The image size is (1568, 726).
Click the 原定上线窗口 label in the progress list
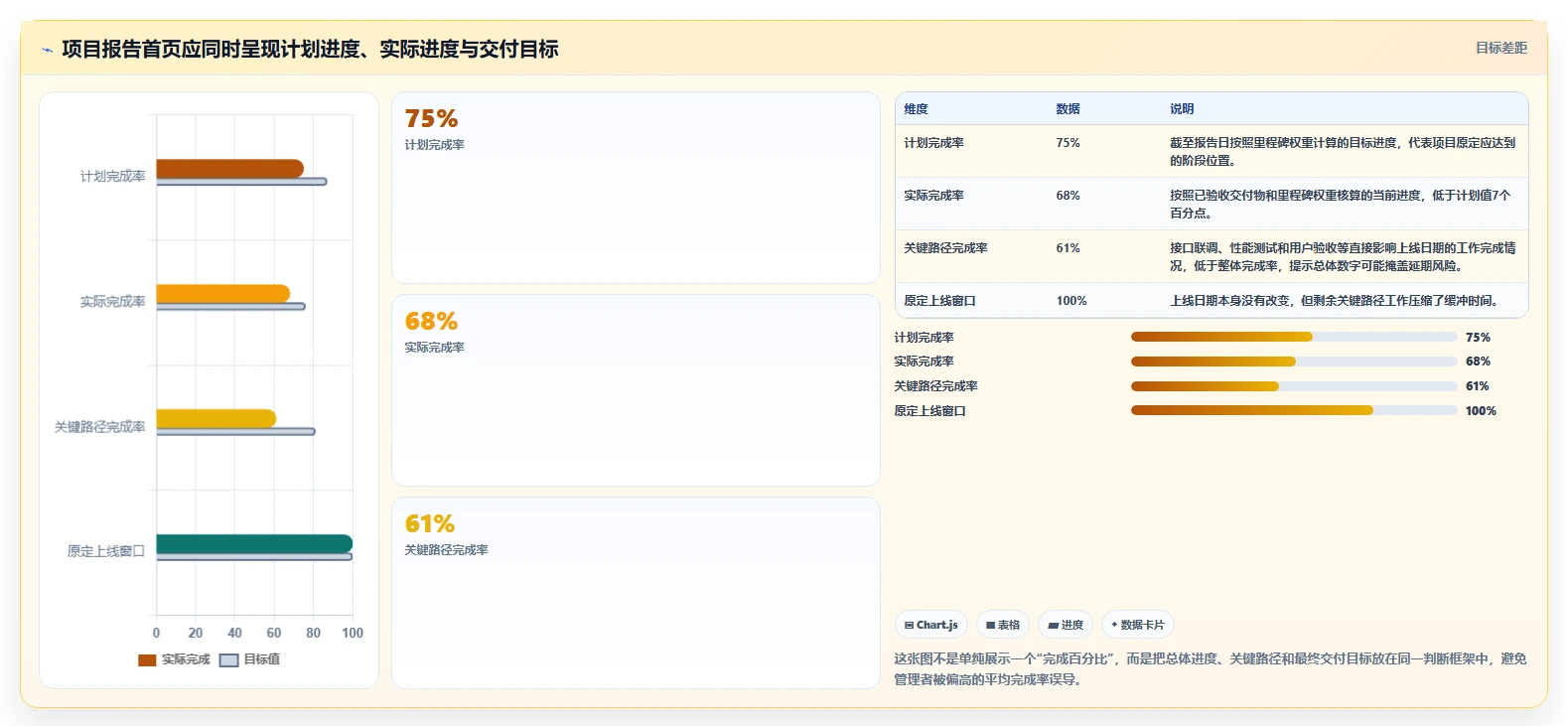coord(929,411)
